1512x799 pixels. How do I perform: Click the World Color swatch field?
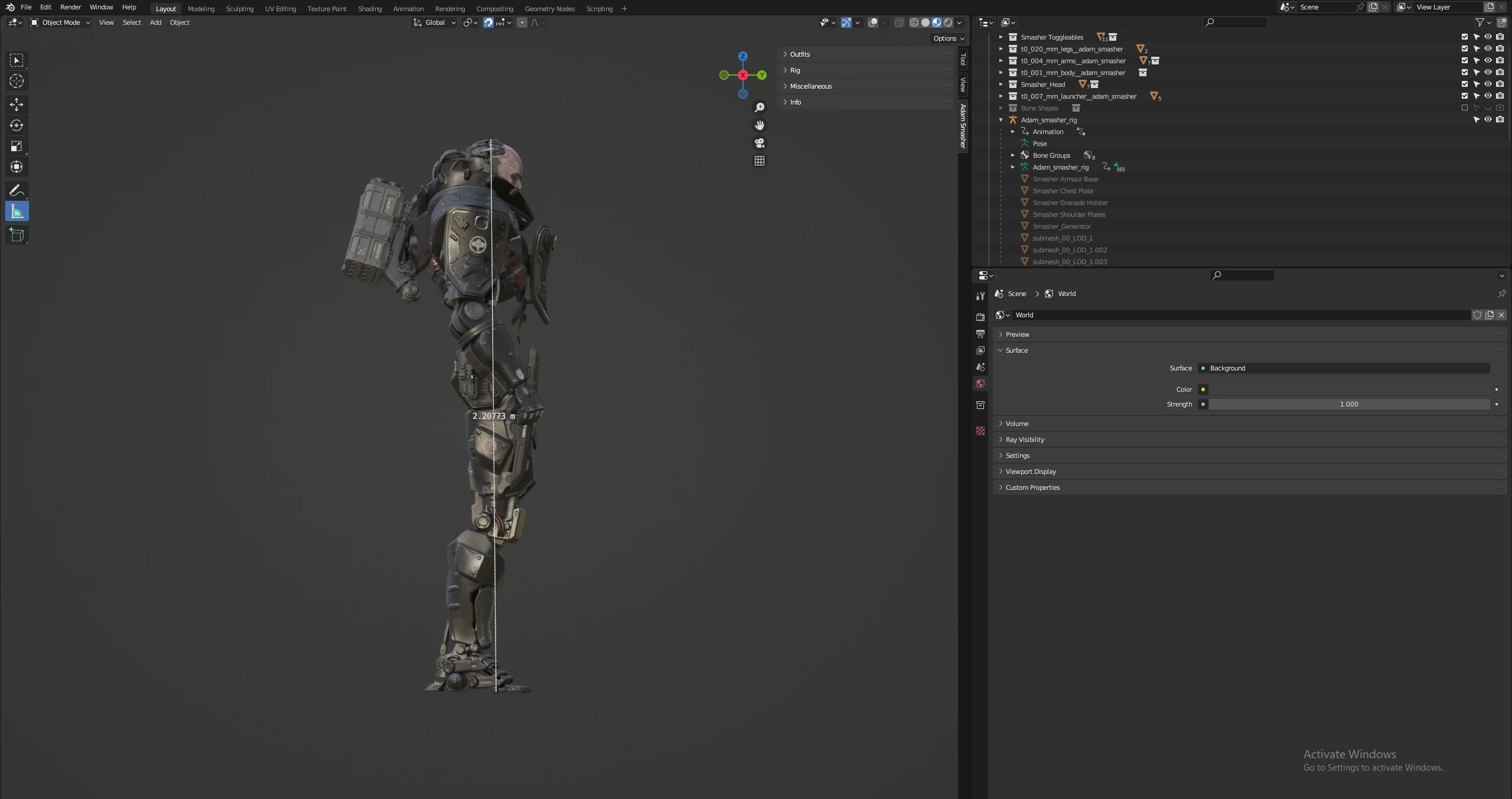[x=1349, y=389]
